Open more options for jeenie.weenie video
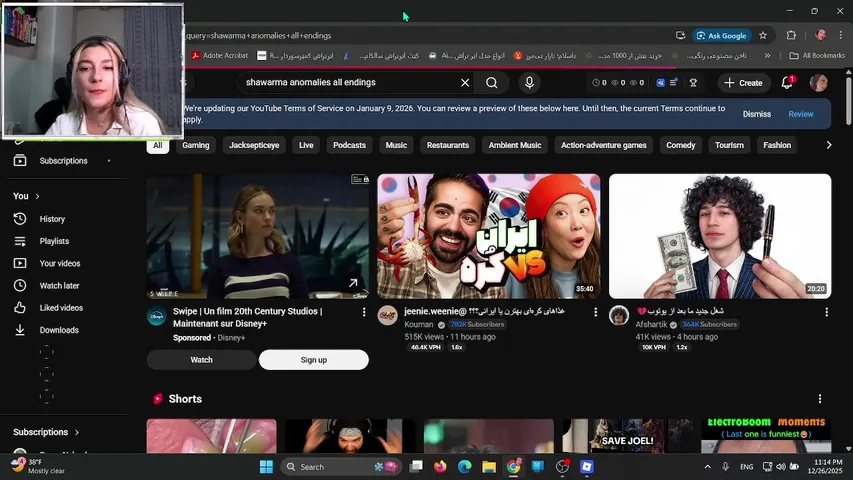853x480 pixels. click(595, 312)
